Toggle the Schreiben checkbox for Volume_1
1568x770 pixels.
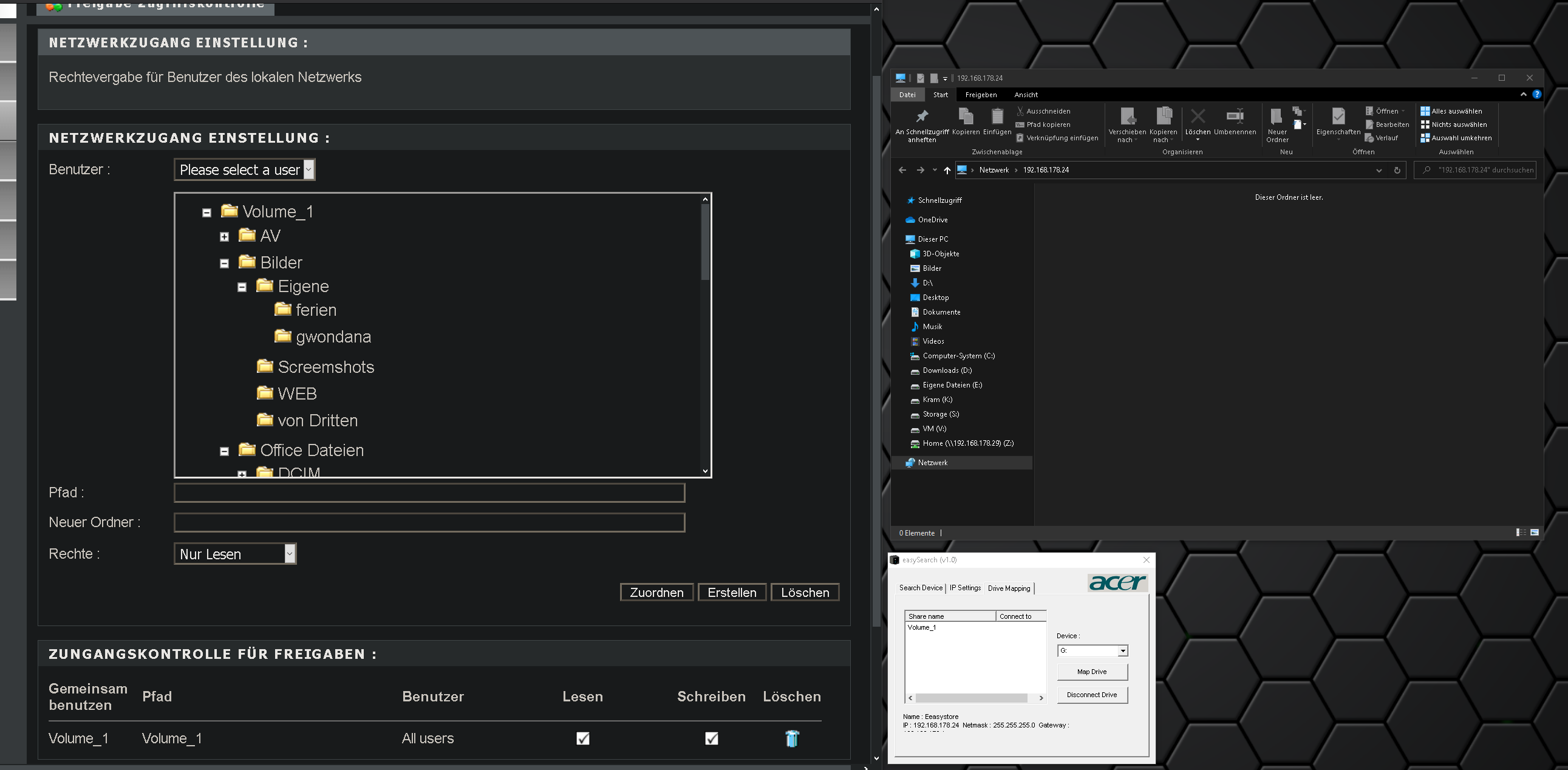click(711, 738)
